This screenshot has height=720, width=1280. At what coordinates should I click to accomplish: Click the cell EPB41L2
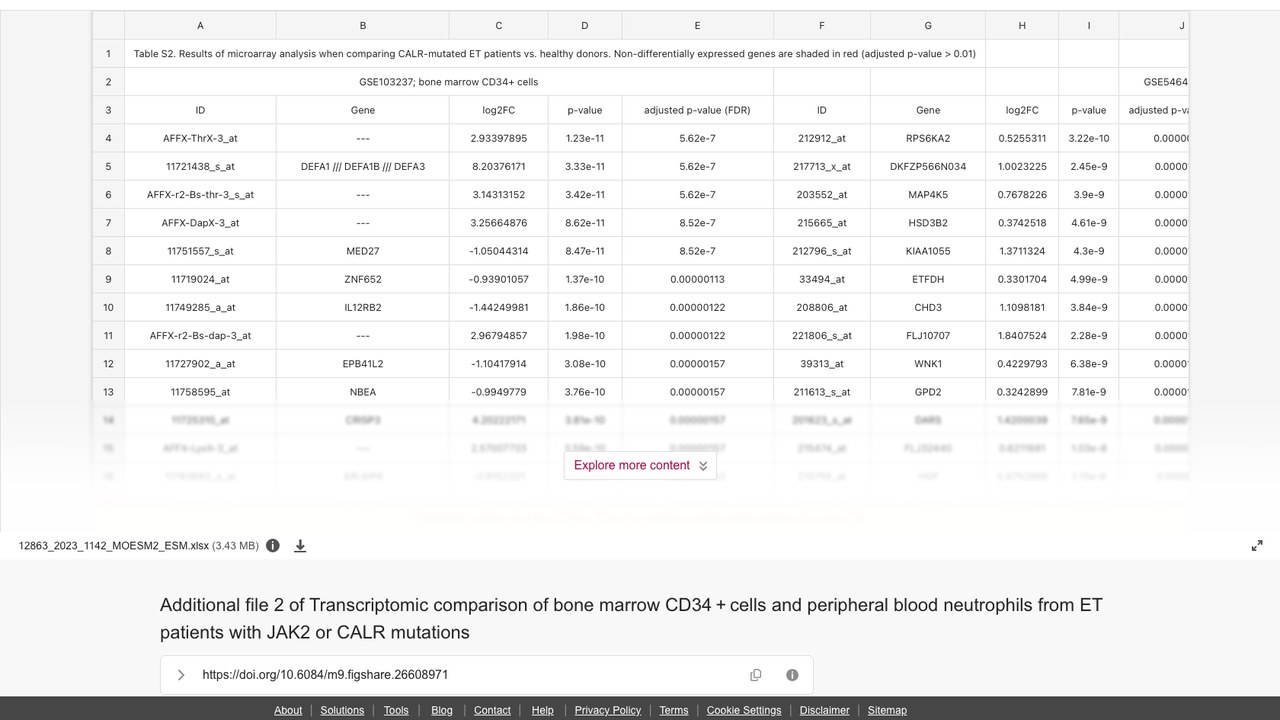click(x=363, y=364)
